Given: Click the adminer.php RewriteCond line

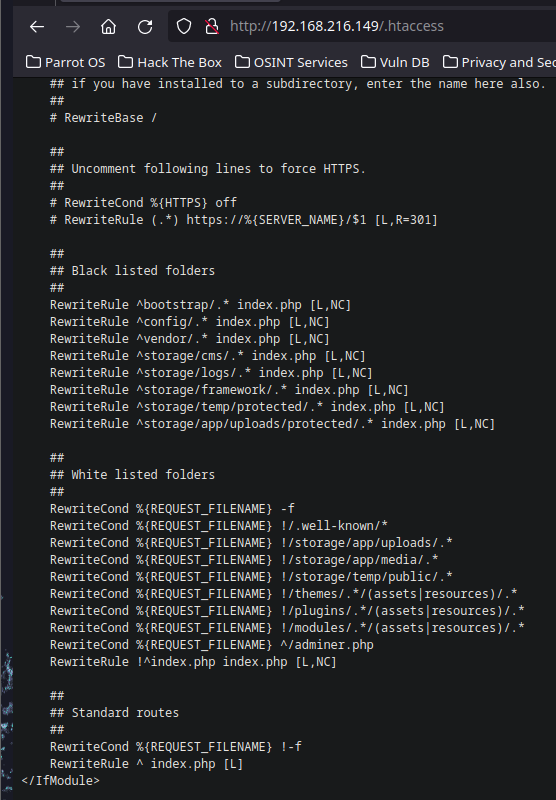Looking at the screenshot, I should (x=212, y=645).
